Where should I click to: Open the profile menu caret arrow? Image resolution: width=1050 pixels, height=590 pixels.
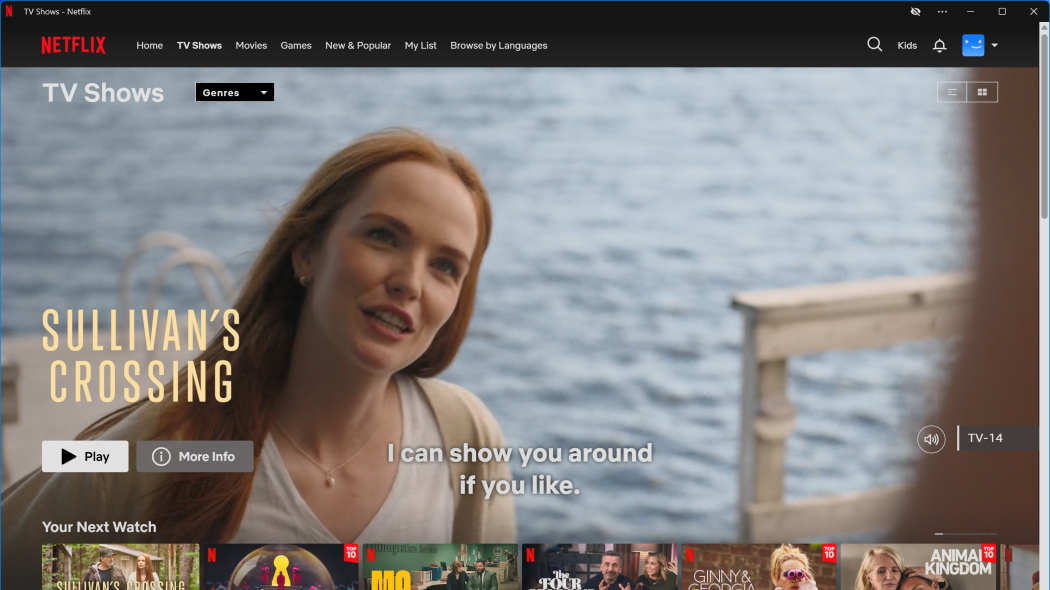pos(994,46)
